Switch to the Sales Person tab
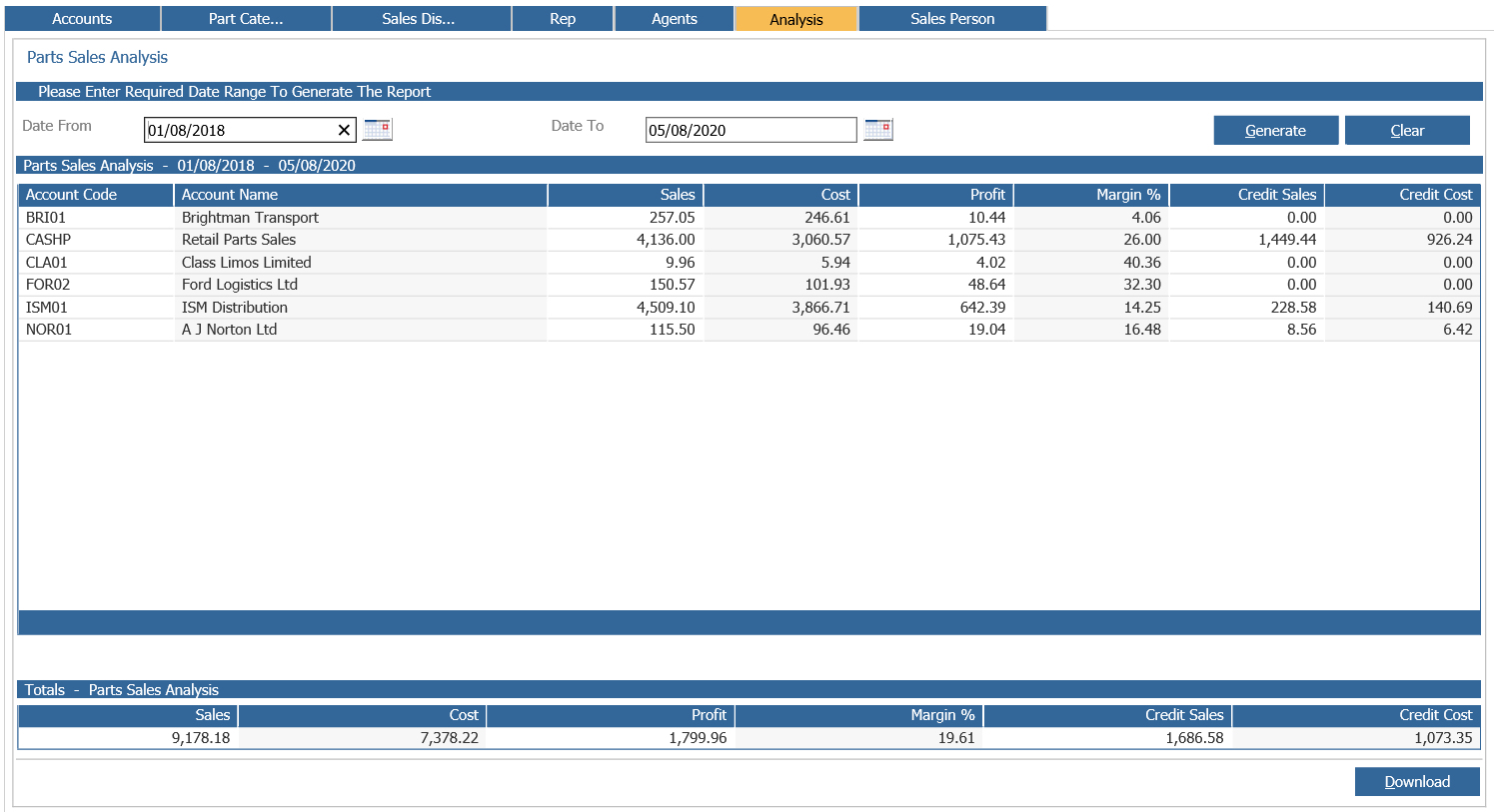1494x812 pixels. [x=952, y=19]
